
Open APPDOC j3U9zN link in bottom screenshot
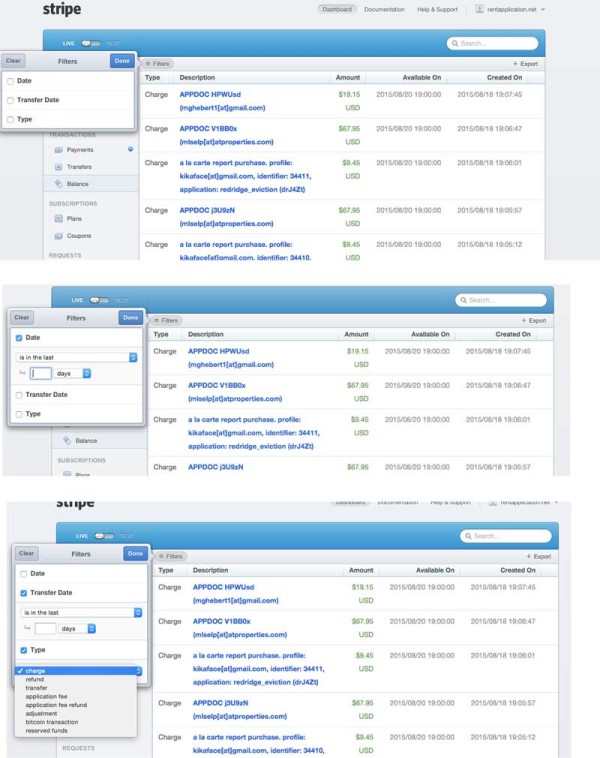click(220, 703)
